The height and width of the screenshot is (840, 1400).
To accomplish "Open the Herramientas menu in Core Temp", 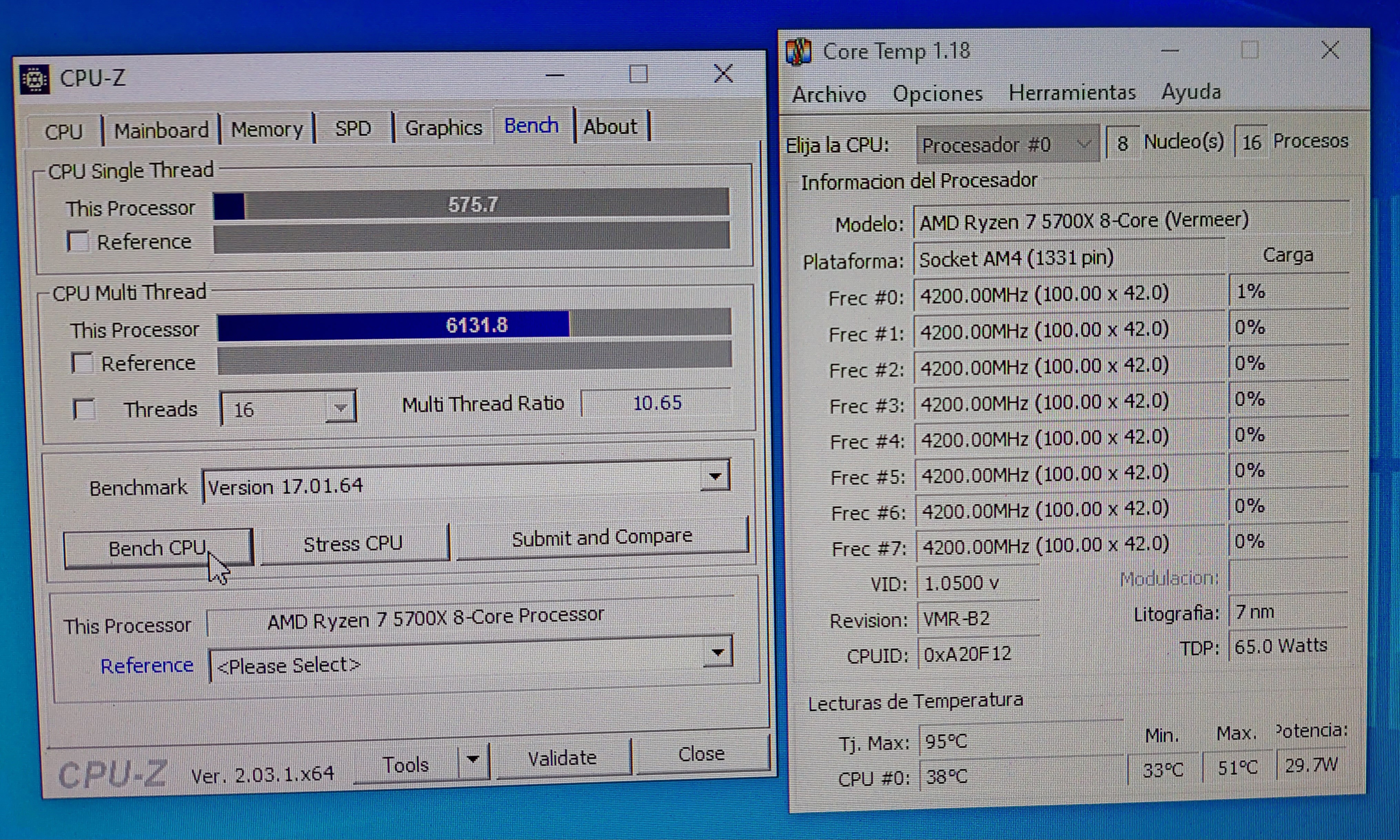I will click(x=1072, y=92).
